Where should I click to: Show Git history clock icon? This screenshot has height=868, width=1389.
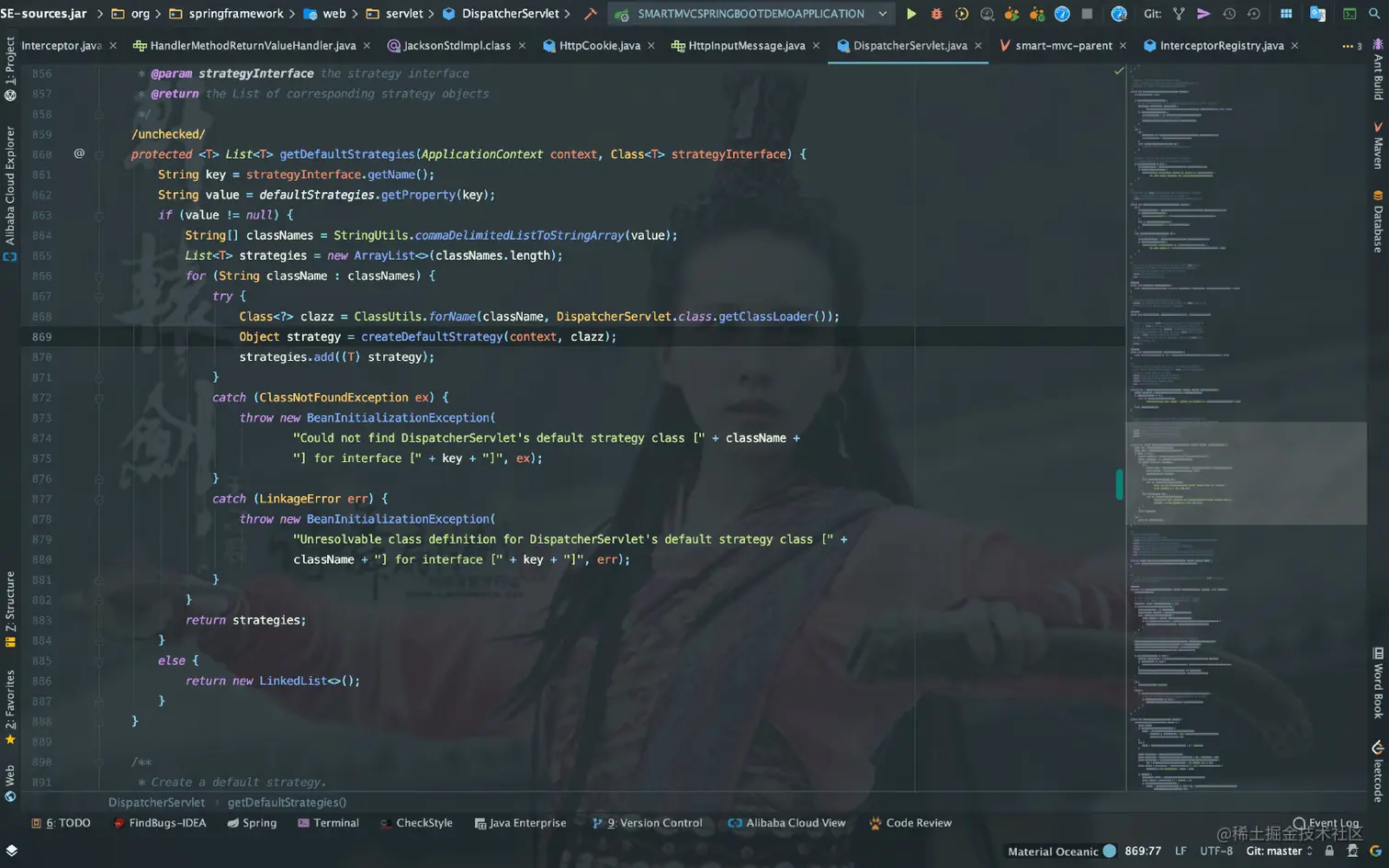tap(1228, 14)
